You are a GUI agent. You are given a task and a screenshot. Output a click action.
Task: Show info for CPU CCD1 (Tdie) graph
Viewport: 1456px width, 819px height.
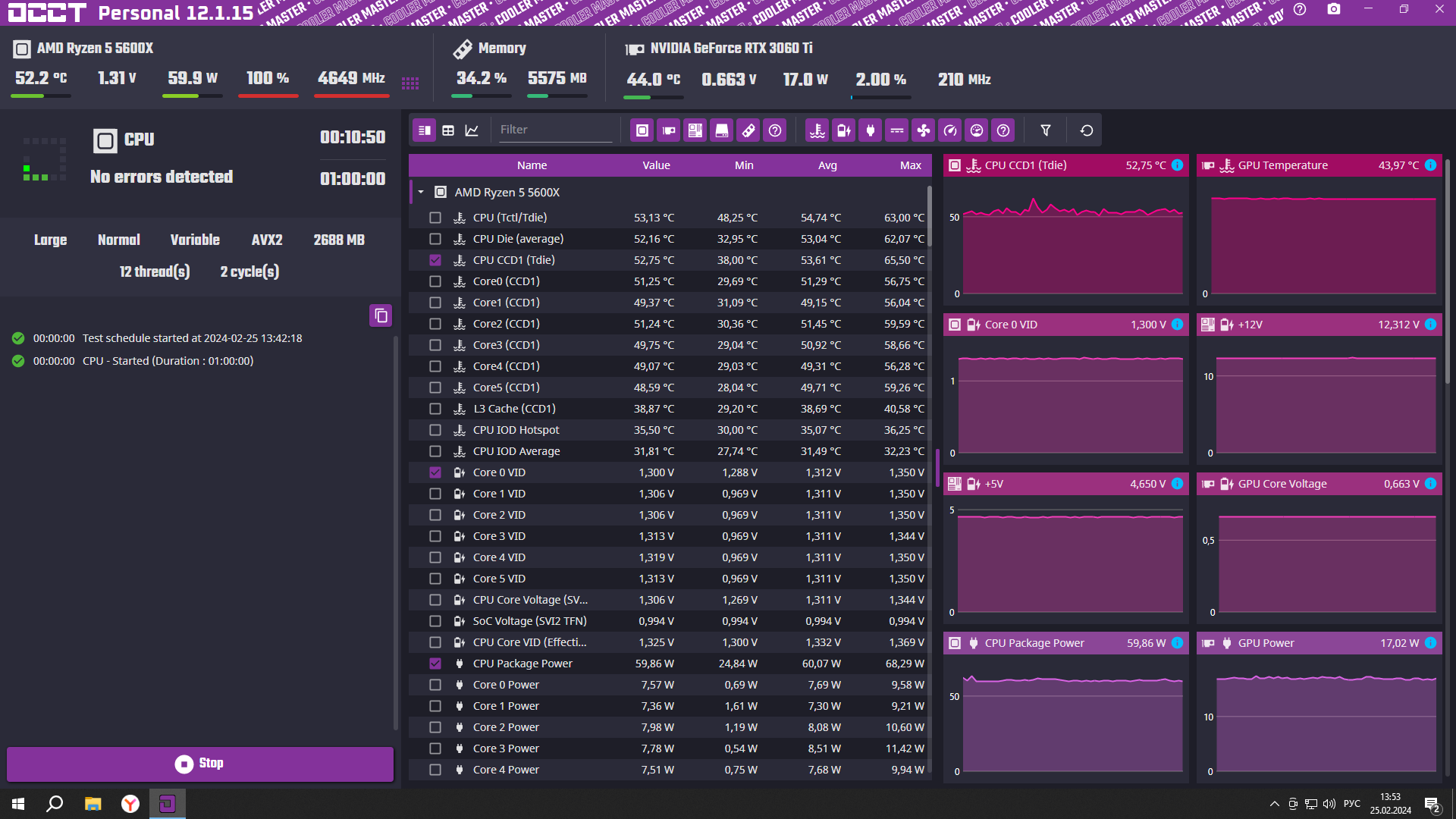(1177, 165)
